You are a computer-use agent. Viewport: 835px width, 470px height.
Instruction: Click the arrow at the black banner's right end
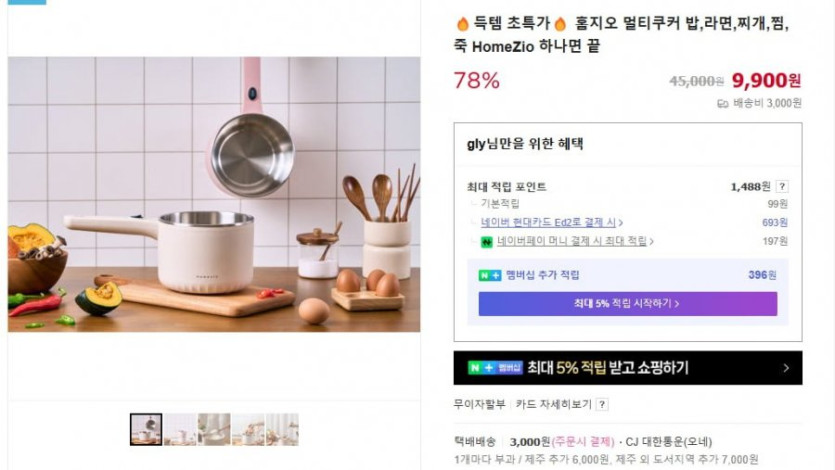pos(787,368)
